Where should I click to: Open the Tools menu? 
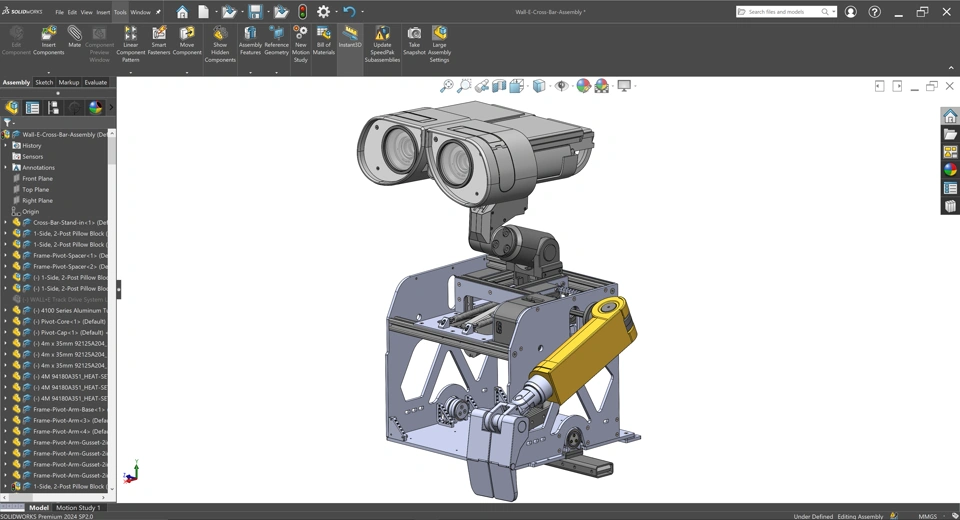point(120,12)
